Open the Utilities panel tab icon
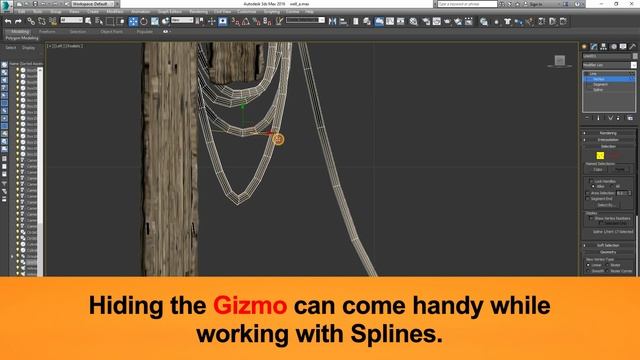This screenshot has width=640, height=360. click(x=633, y=47)
